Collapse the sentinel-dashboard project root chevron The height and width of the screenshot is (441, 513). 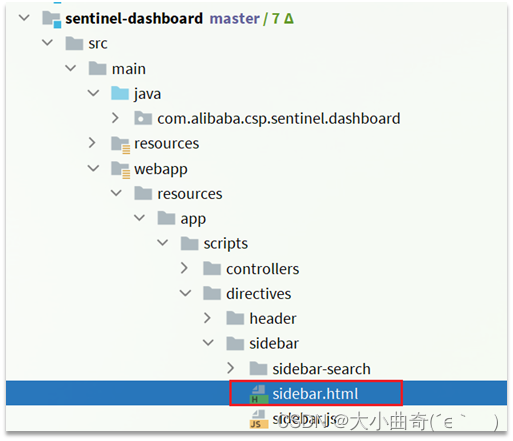point(24,18)
